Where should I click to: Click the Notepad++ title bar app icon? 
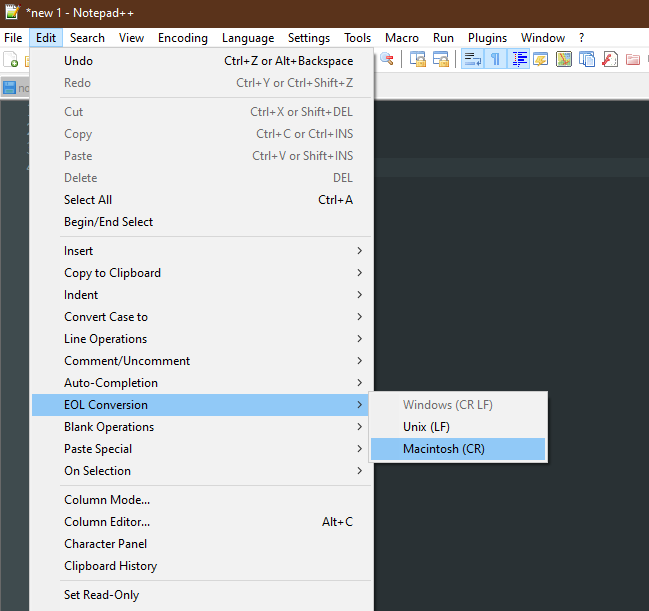(x=12, y=12)
